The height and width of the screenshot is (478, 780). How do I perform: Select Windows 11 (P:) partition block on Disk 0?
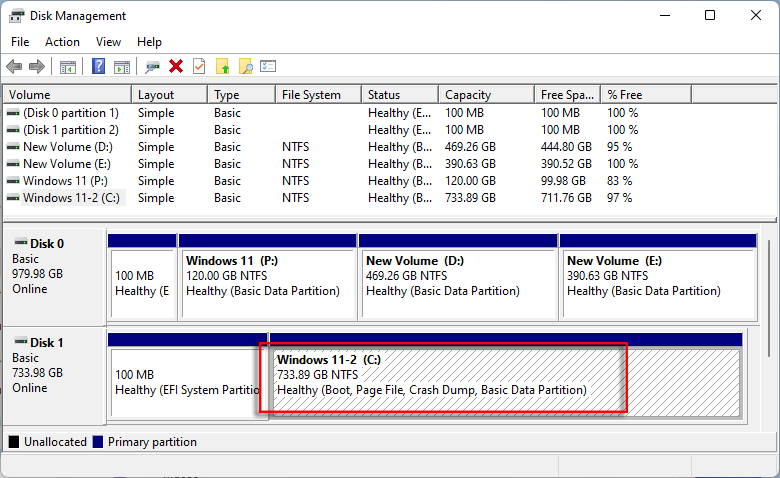pos(267,283)
